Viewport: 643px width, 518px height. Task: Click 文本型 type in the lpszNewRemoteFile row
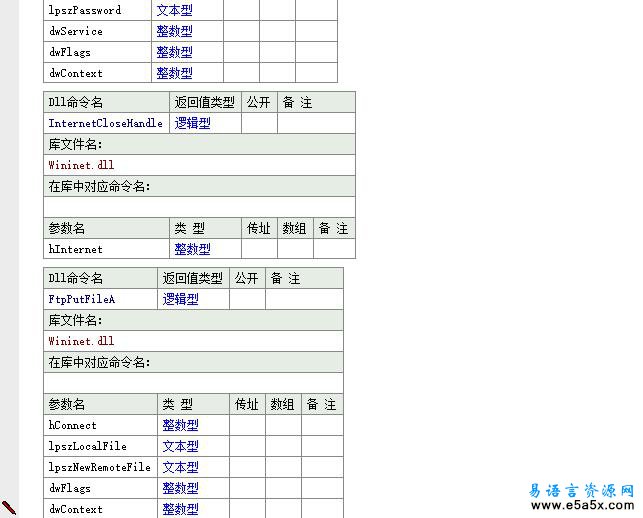(180, 467)
